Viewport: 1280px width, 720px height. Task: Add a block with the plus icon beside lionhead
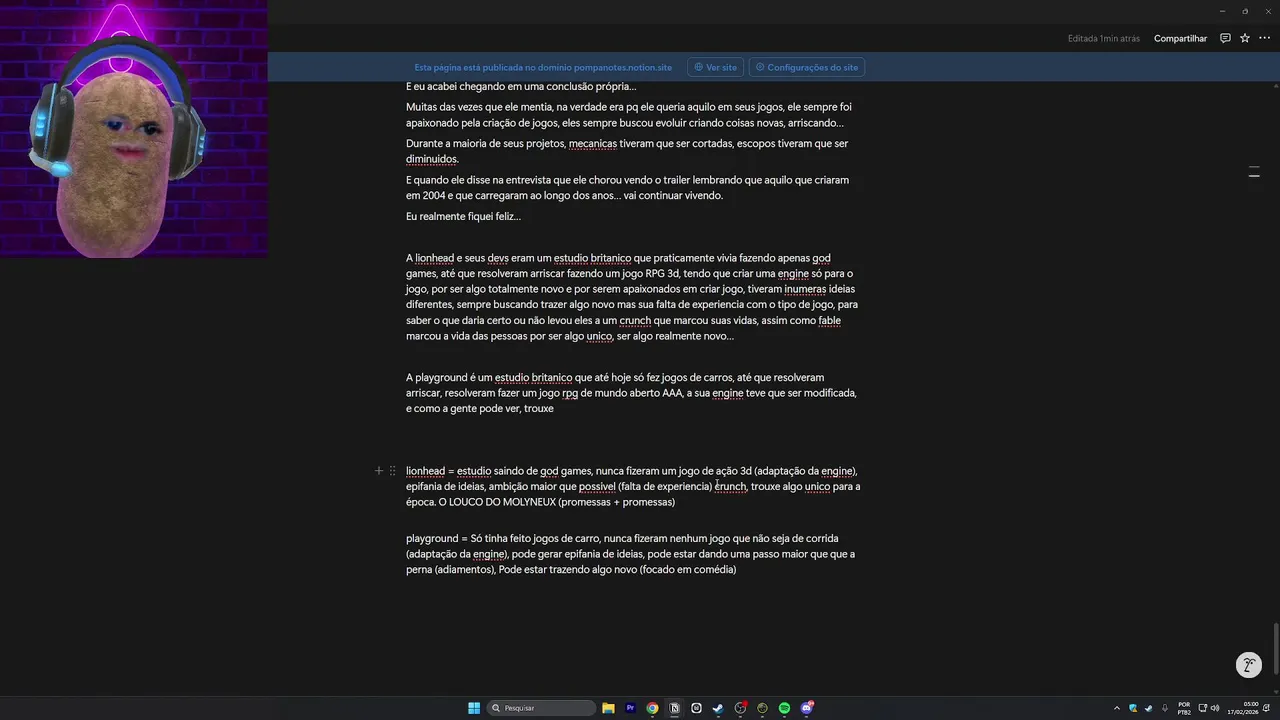pyautogui.click(x=379, y=470)
